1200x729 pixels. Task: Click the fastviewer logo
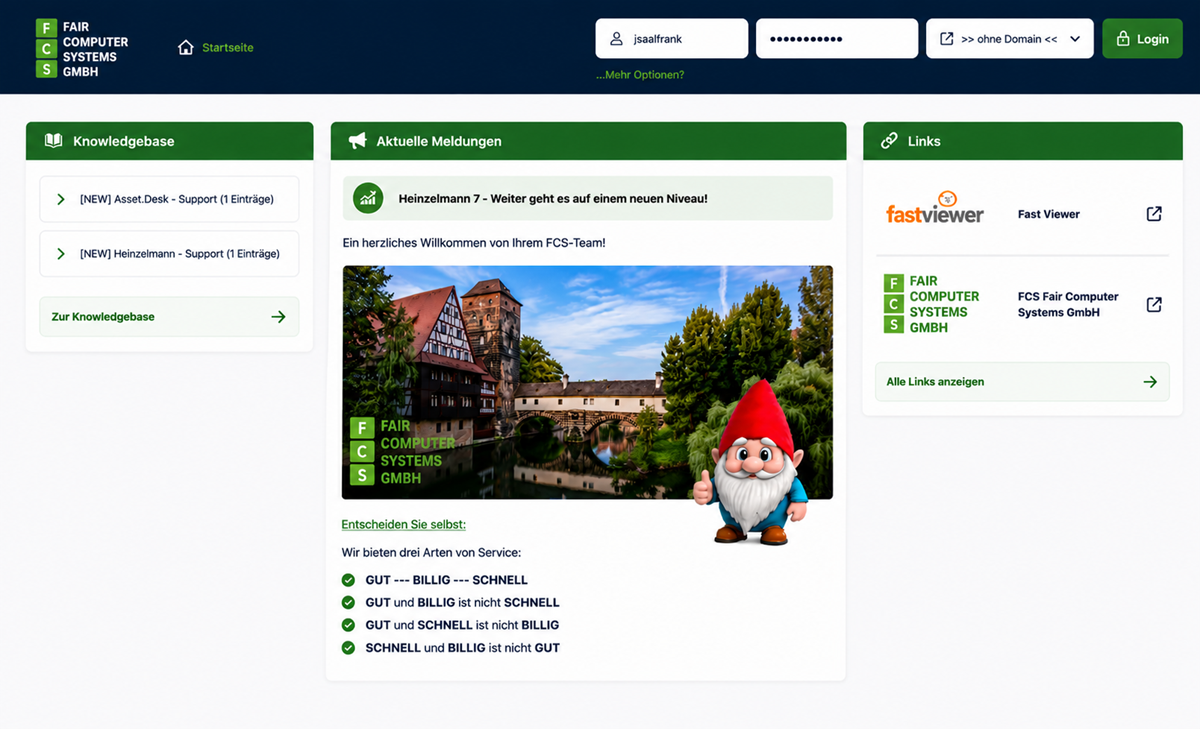(934, 209)
